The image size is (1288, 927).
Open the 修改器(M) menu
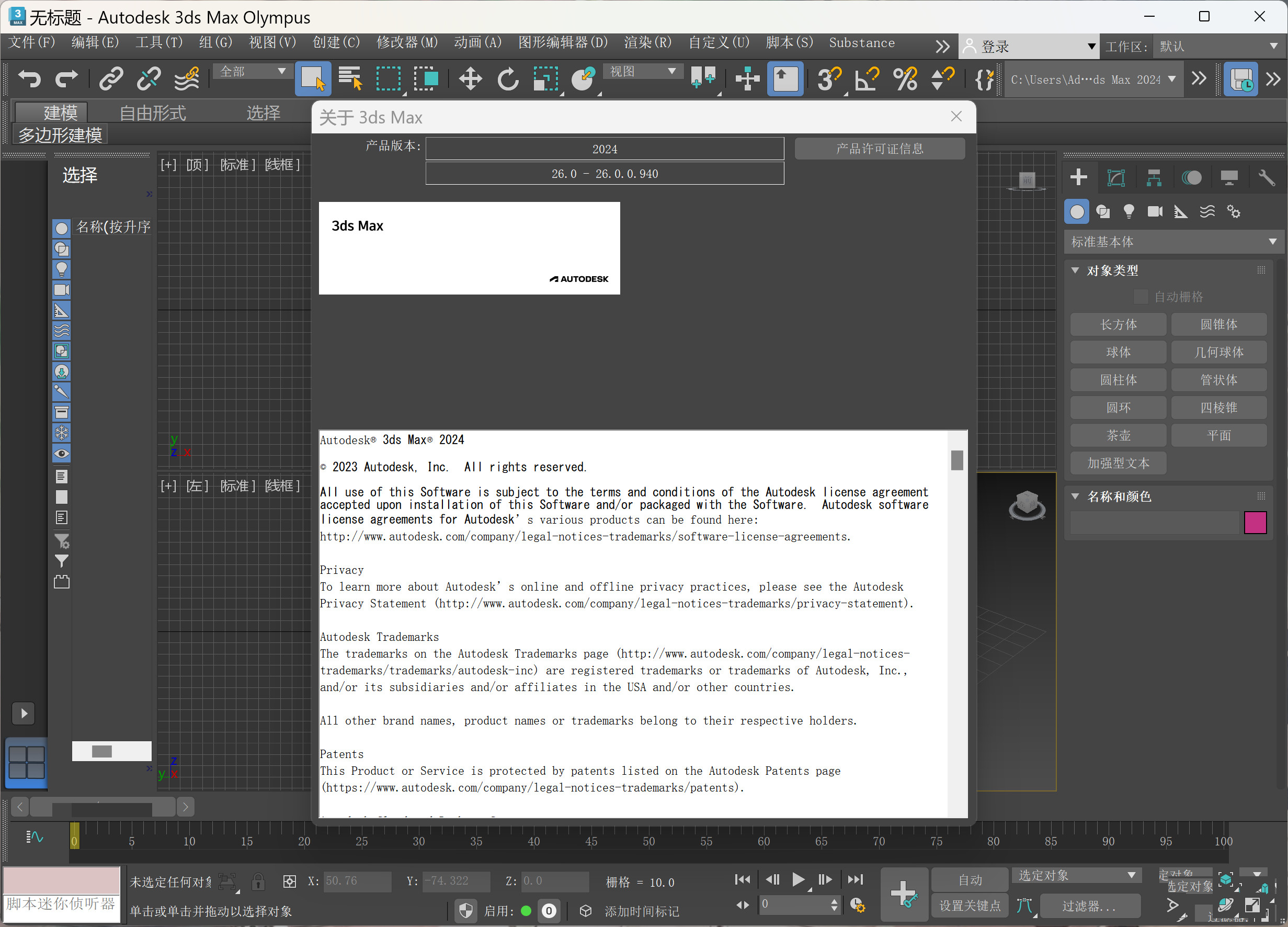click(x=407, y=42)
